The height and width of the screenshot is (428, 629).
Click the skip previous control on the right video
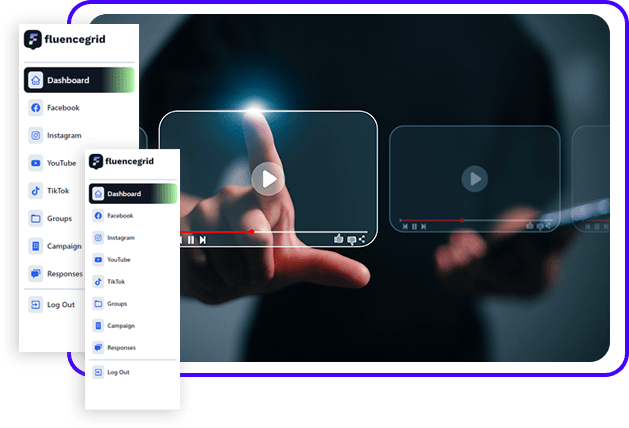[405, 227]
